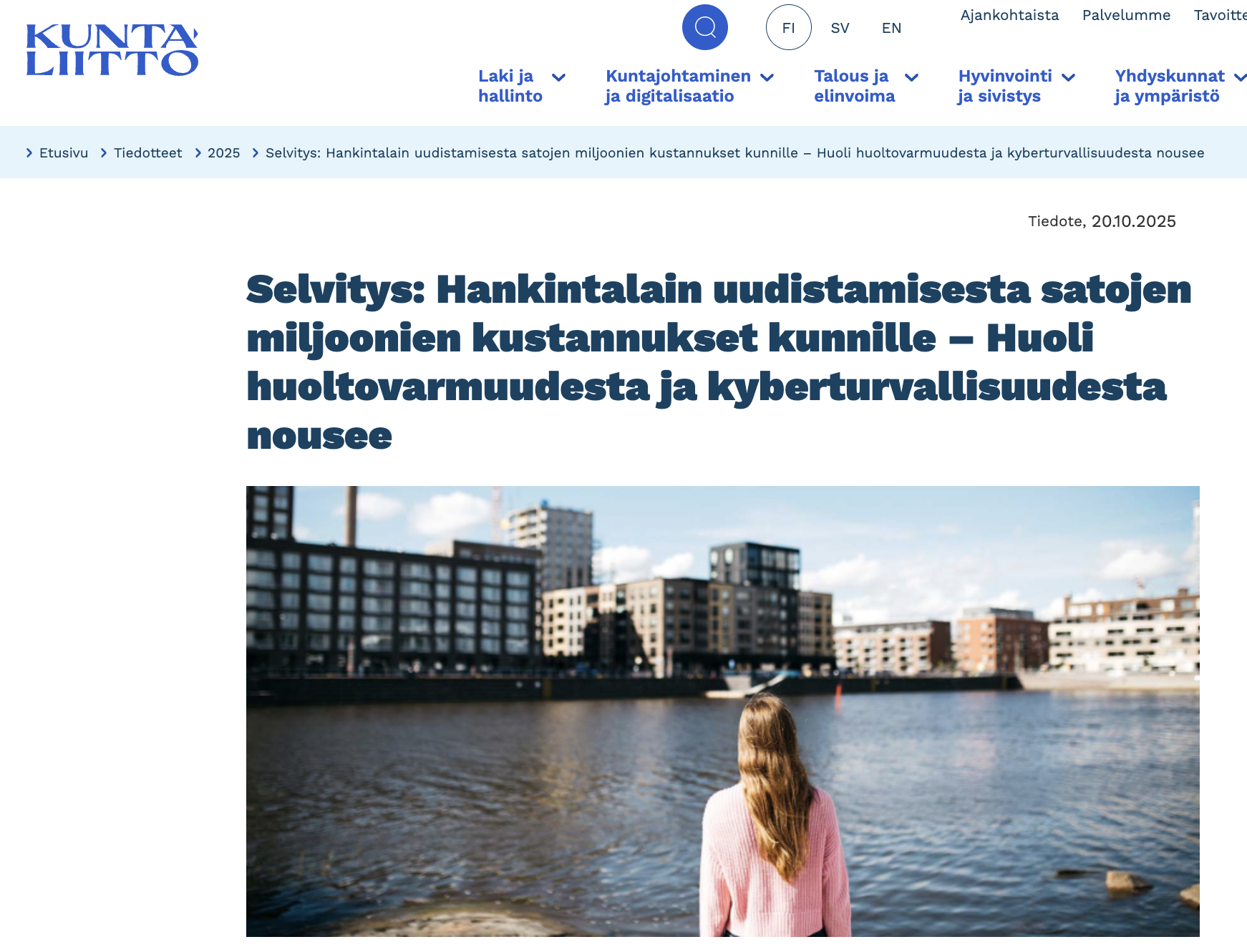
Task: Open the Ajankohtaista menu item
Action: pyautogui.click(x=1009, y=15)
